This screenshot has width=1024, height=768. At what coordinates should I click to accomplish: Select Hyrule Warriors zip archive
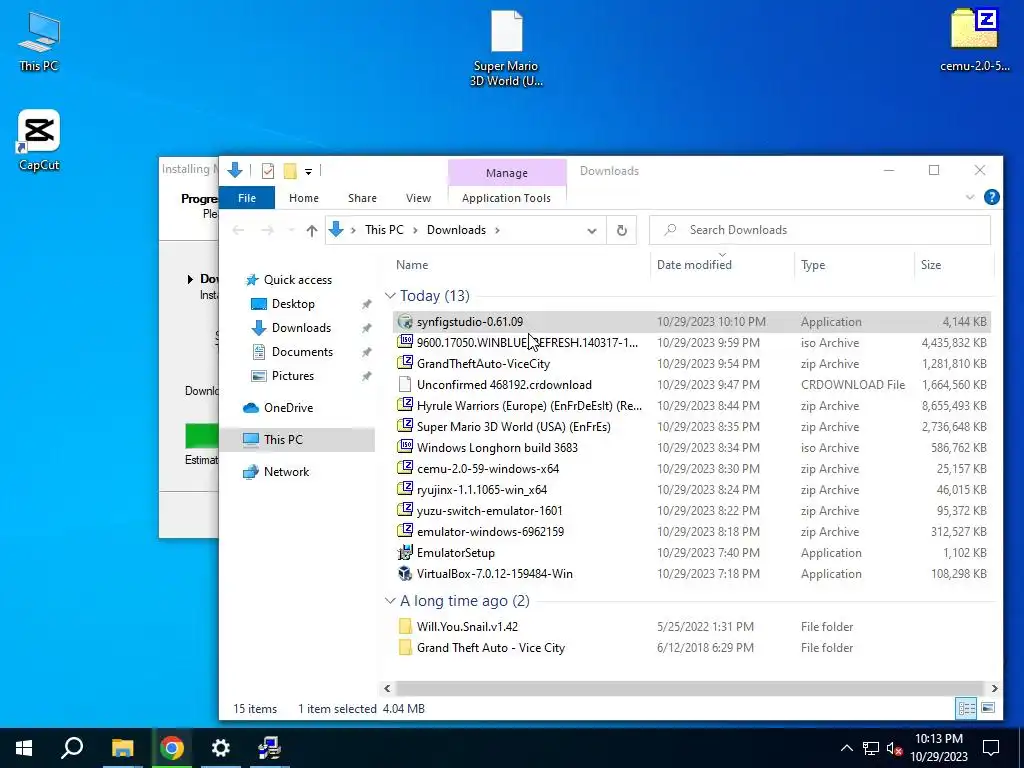click(x=692, y=406)
